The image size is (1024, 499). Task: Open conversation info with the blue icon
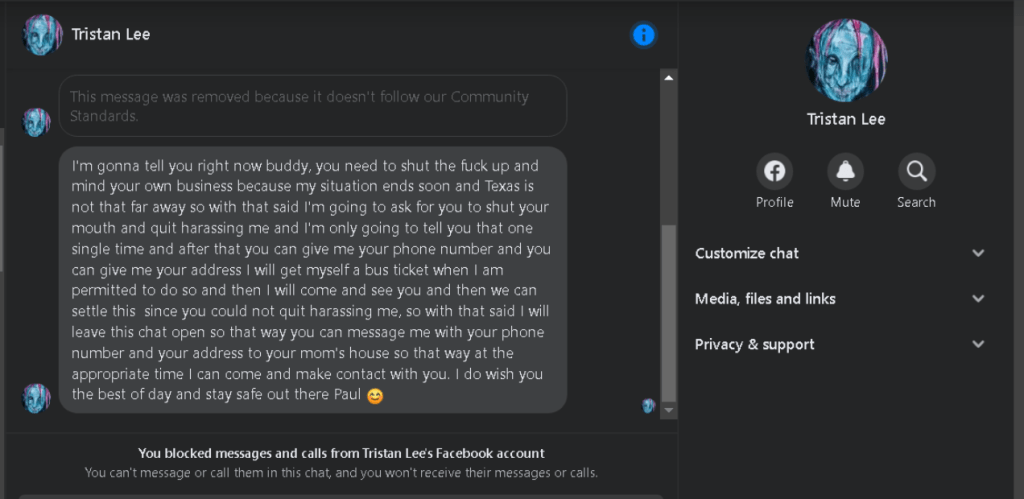tap(644, 35)
